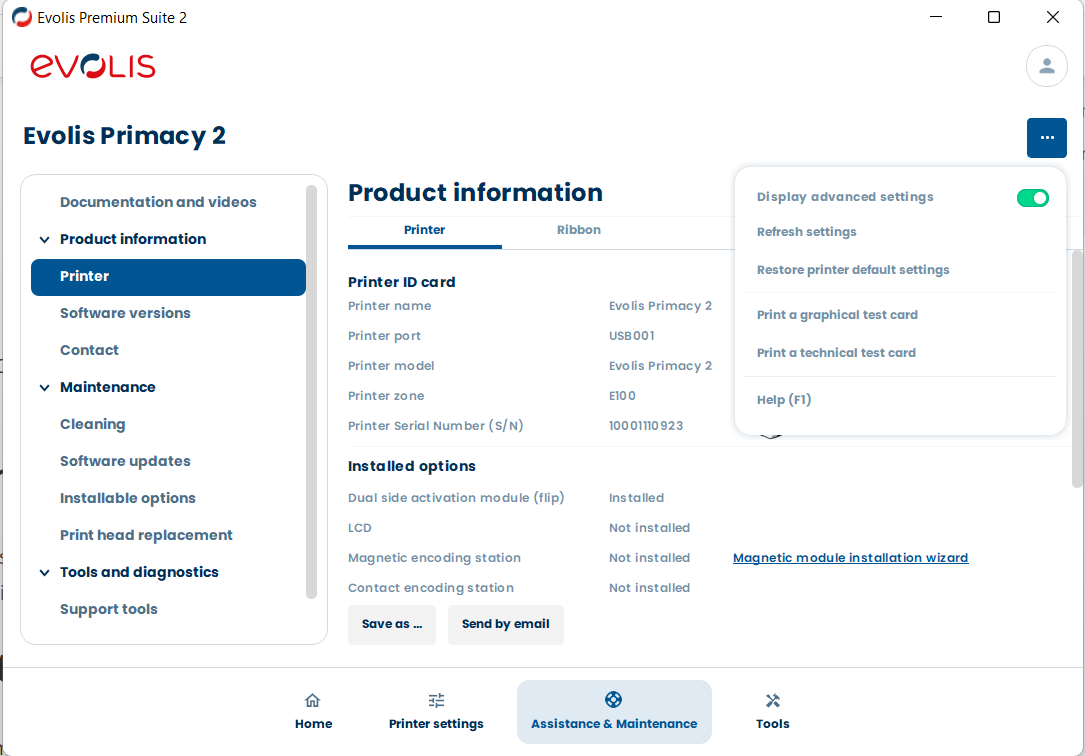Image resolution: width=1085 pixels, height=756 pixels.
Task: Collapse the Maintenance section chevron
Action: [44, 388]
